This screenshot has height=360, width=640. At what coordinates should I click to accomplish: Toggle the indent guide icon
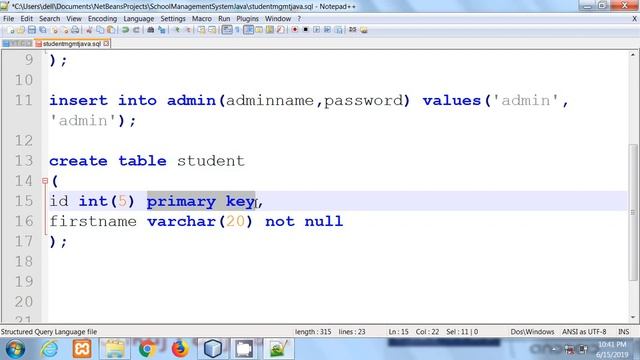click(x=248, y=30)
